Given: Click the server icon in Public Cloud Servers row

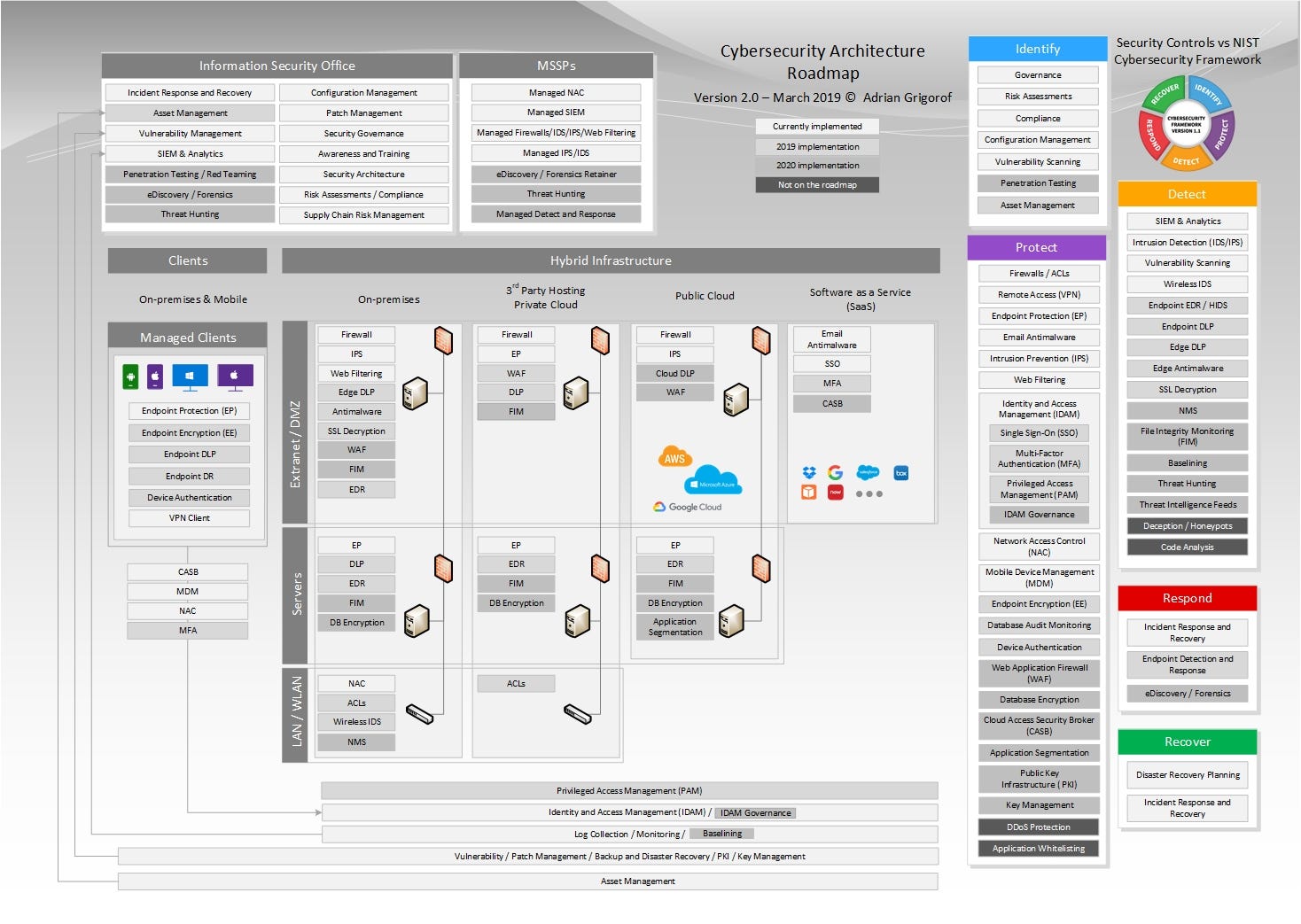Looking at the screenshot, I should [x=731, y=621].
